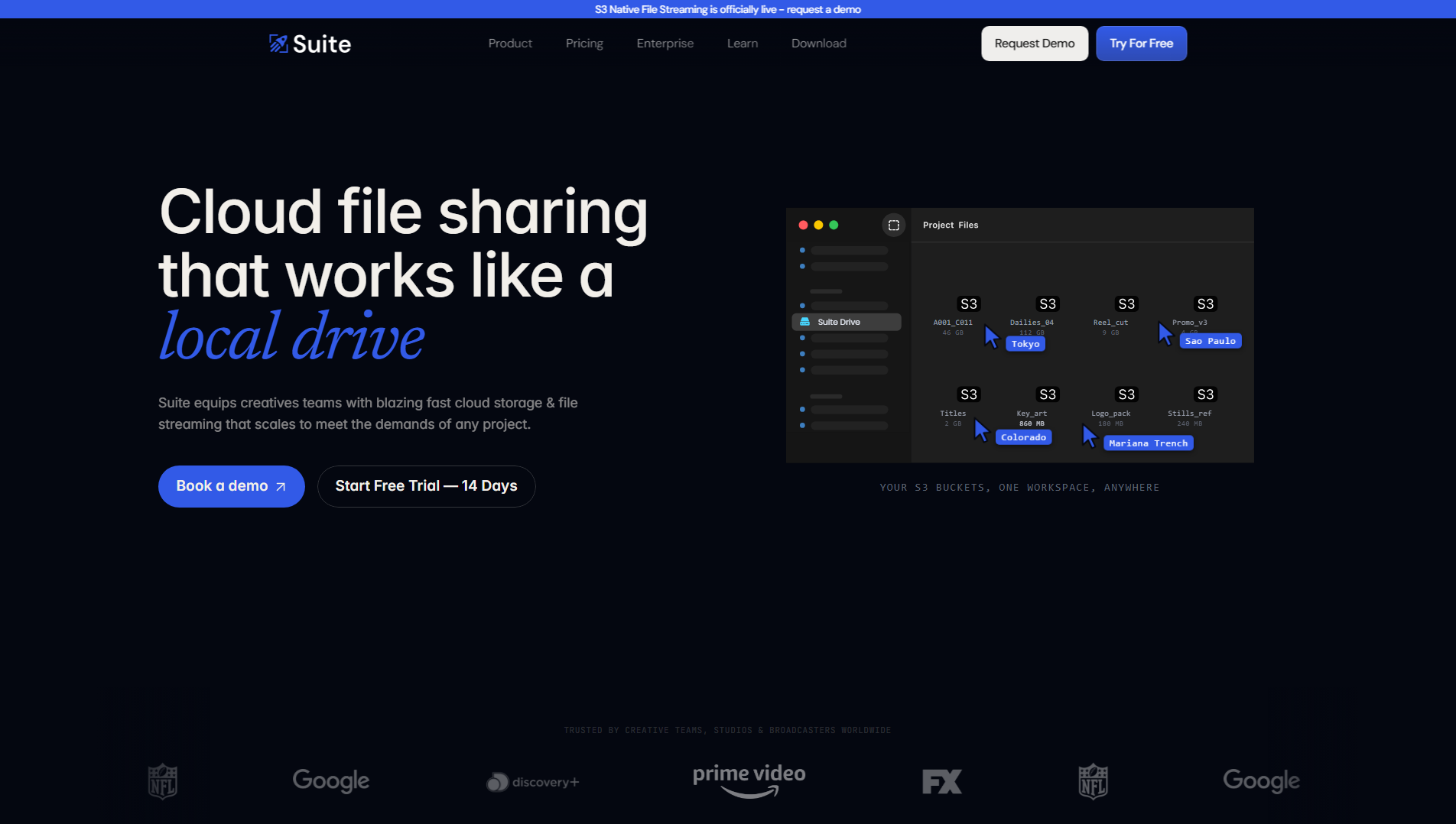
Task: Select the Promo_v3 S3 file icon
Action: pyautogui.click(x=1205, y=304)
